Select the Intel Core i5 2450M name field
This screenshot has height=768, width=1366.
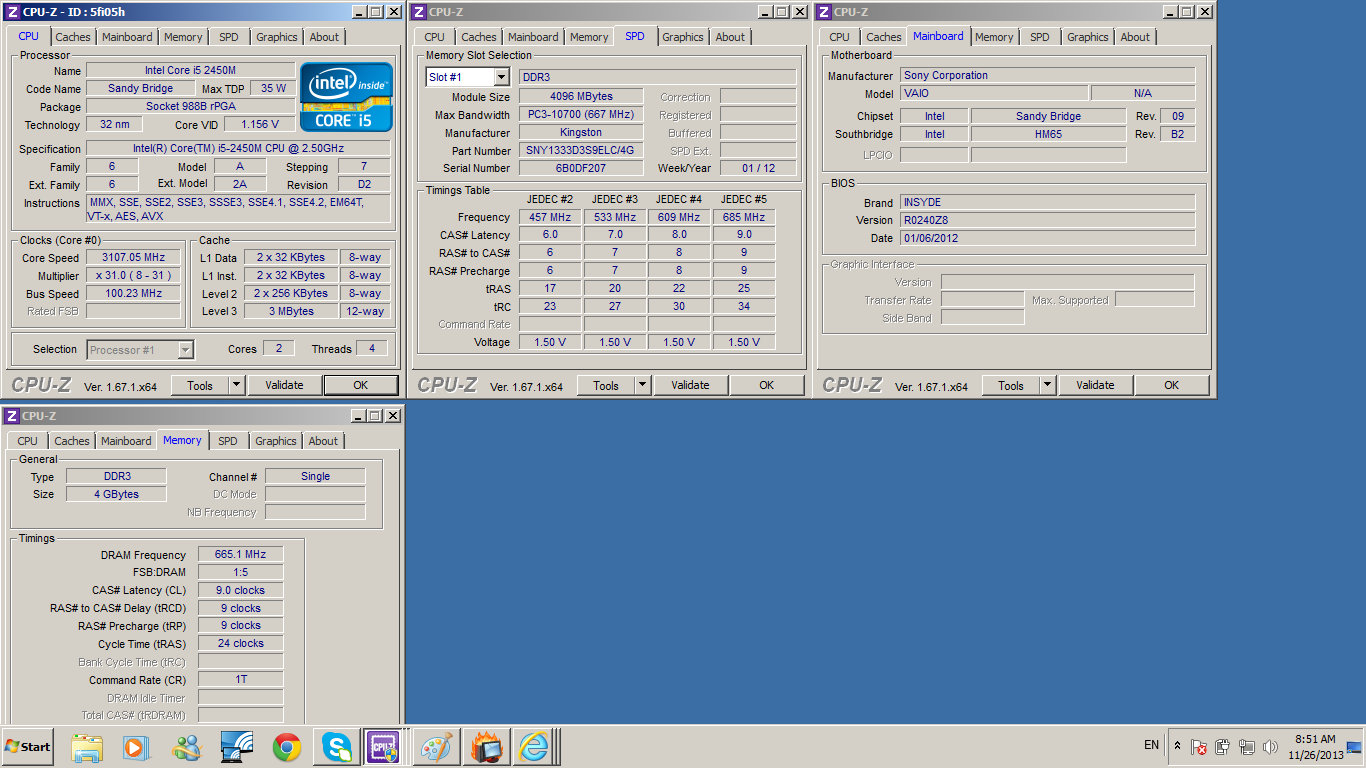[x=190, y=70]
